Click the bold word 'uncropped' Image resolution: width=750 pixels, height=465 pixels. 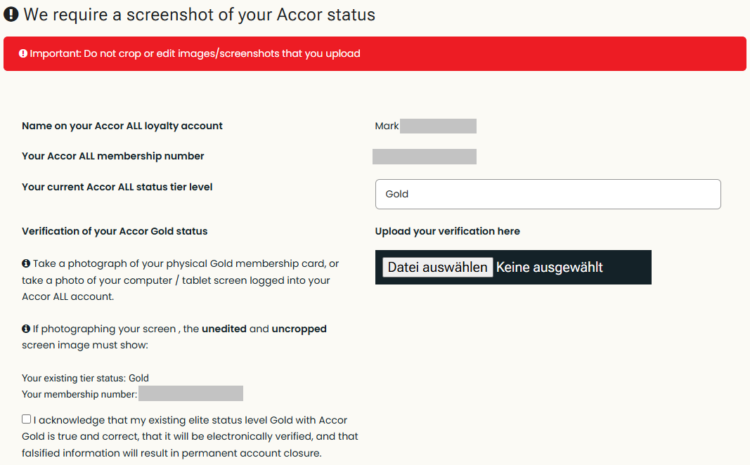point(299,329)
